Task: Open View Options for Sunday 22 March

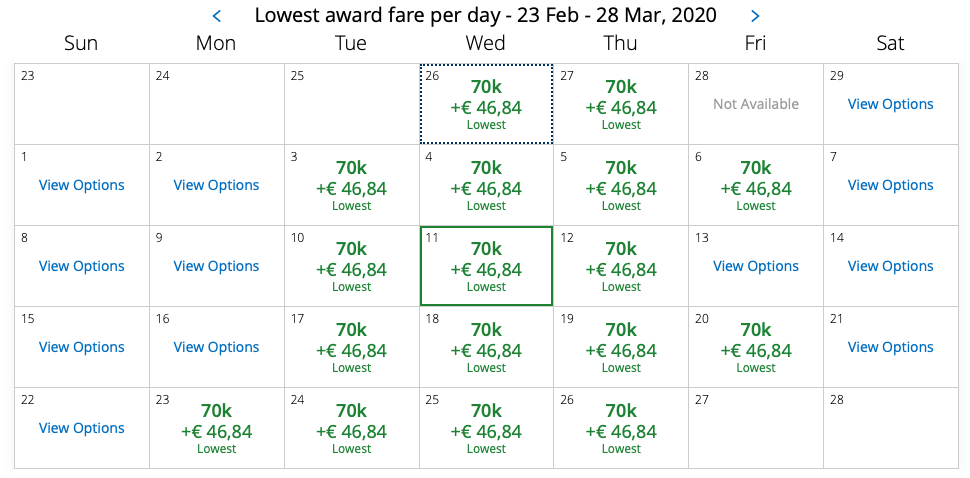Action: pyautogui.click(x=82, y=428)
